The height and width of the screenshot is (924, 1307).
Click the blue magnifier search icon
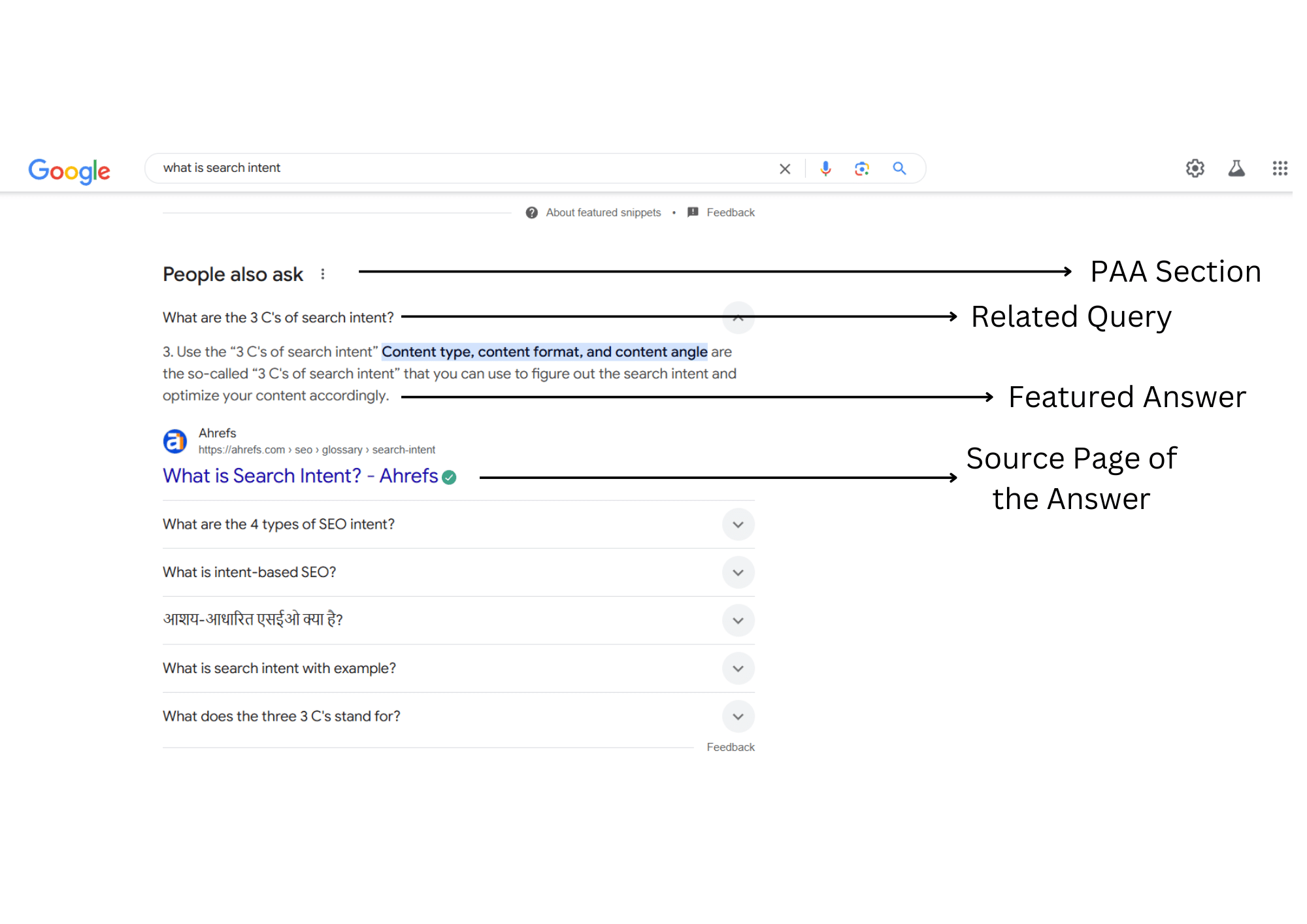coord(899,169)
